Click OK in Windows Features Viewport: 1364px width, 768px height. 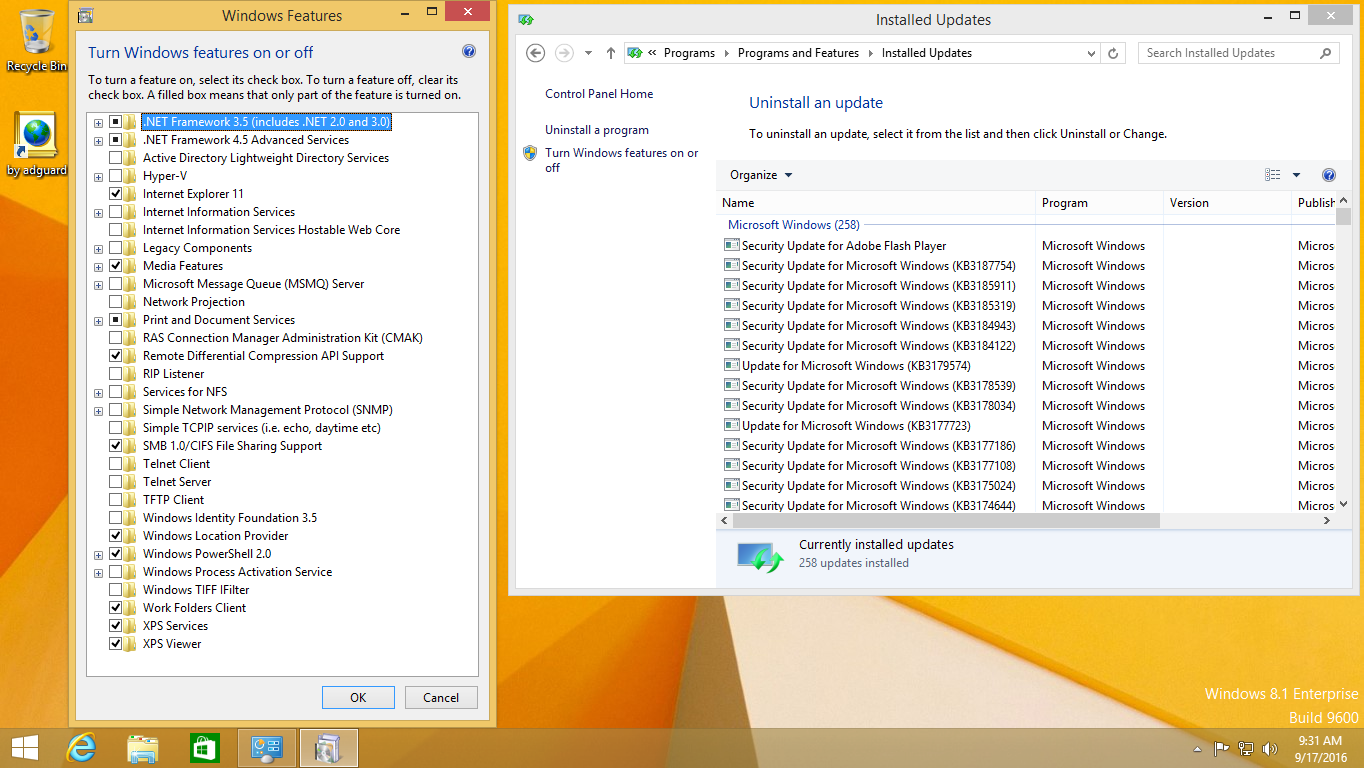(358, 698)
